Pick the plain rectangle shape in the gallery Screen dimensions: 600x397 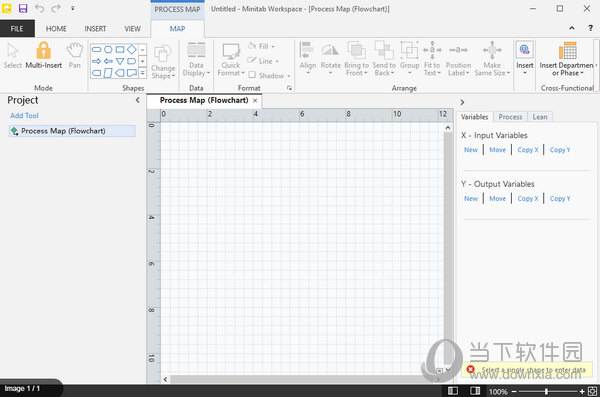pos(120,49)
